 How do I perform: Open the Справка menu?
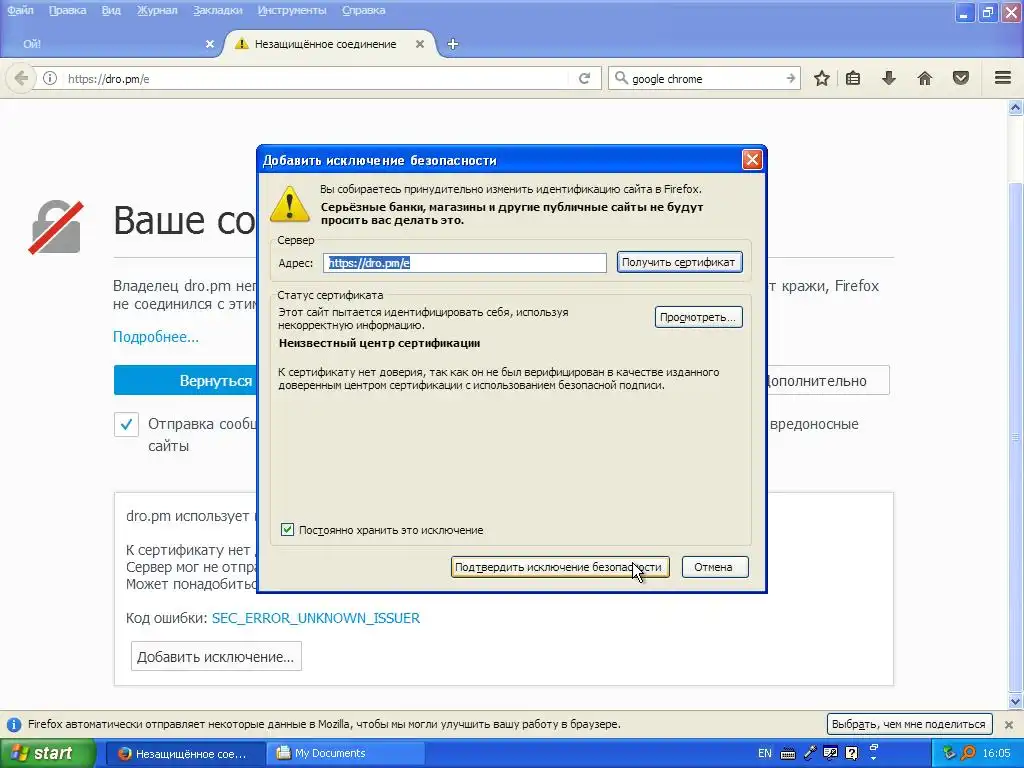pos(364,10)
